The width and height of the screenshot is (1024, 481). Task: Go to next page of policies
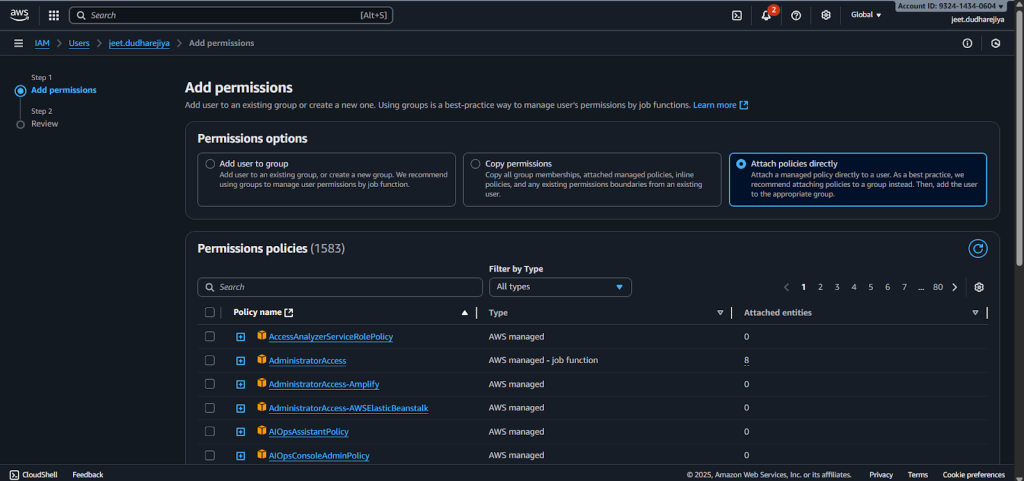pyautogui.click(x=955, y=287)
